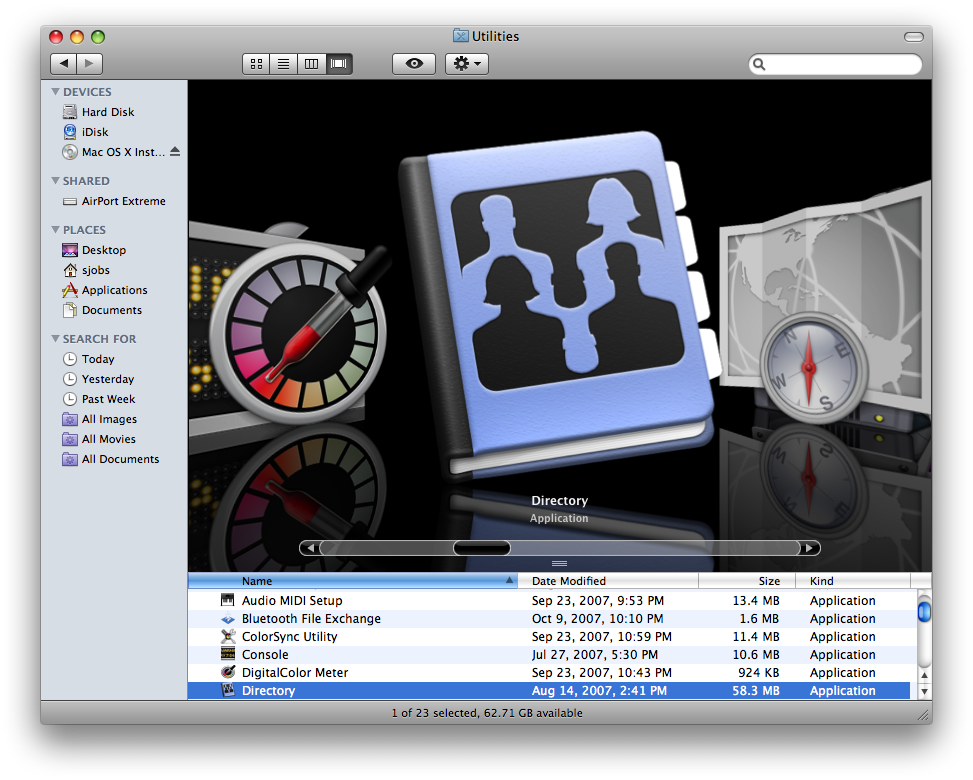The height and width of the screenshot is (780, 973).
Task: Click the list scrollbar thumb
Action: click(x=924, y=612)
